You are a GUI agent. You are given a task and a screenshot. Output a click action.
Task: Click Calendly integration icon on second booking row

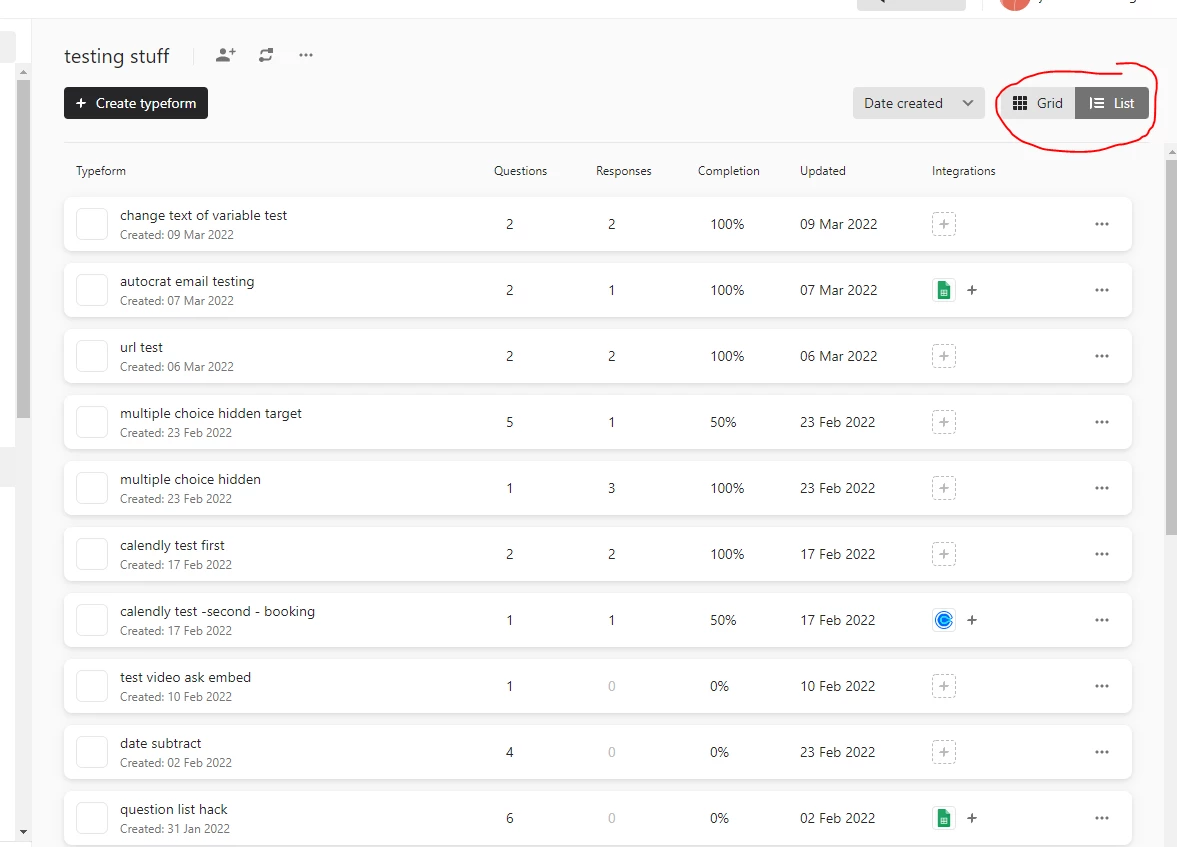tap(943, 620)
